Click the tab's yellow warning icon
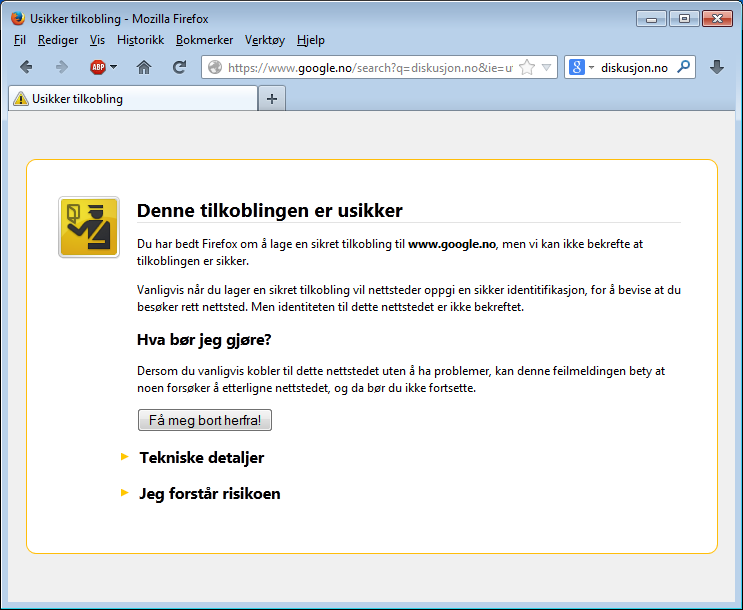The height and width of the screenshot is (610, 743). (20, 99)
